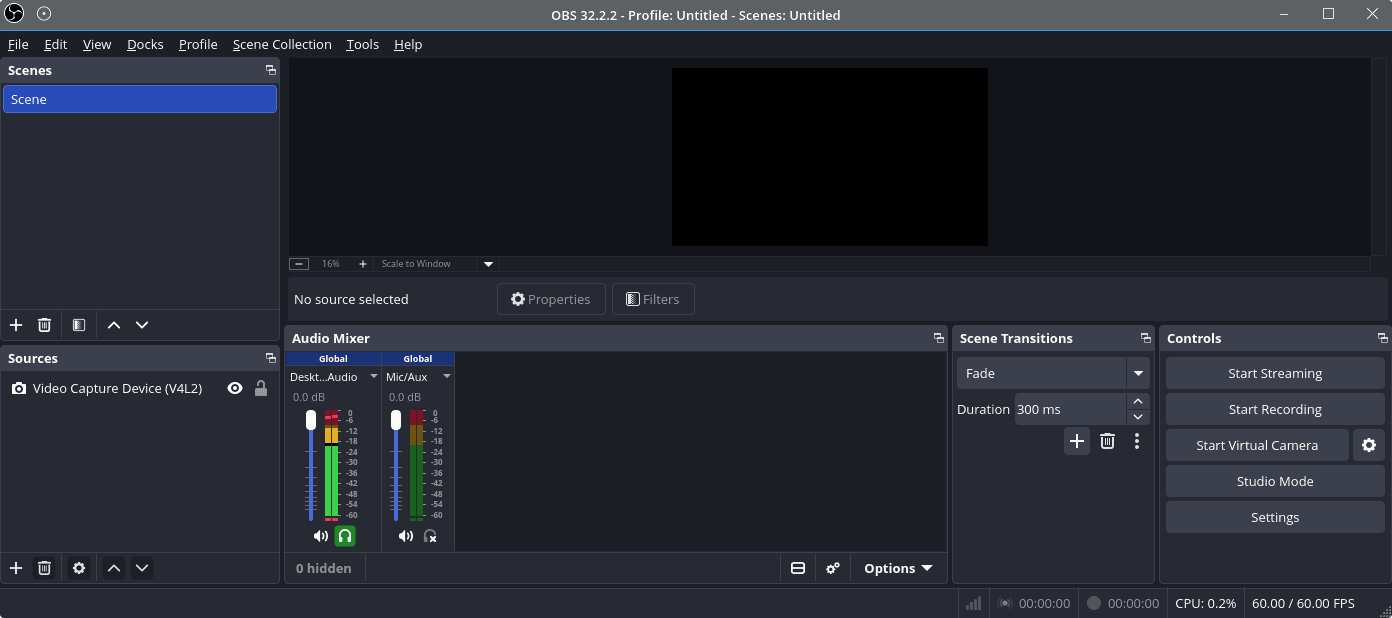Float the Audio Mixer dock

(x=939, y=338)
